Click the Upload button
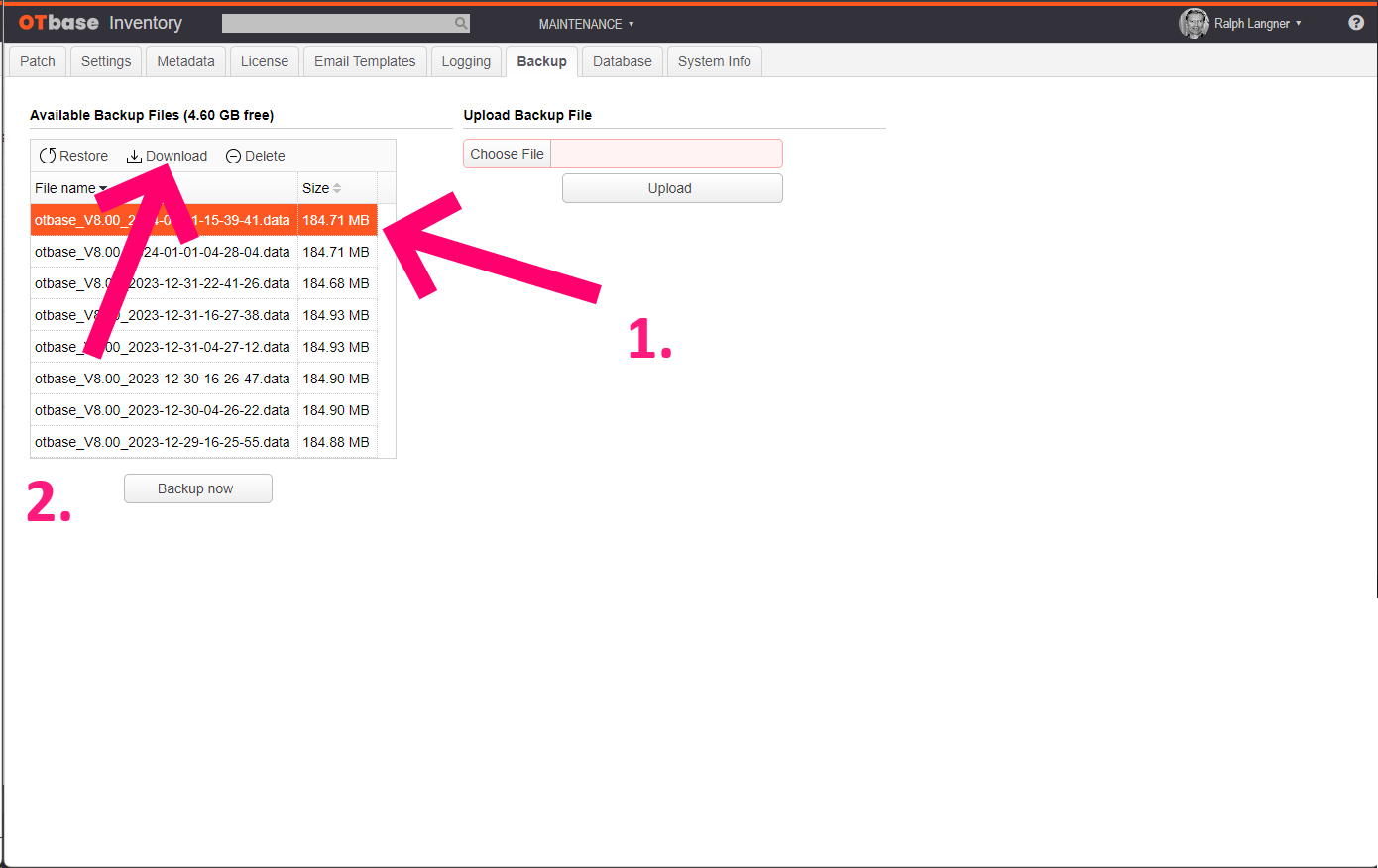 (x=672, y=188)
